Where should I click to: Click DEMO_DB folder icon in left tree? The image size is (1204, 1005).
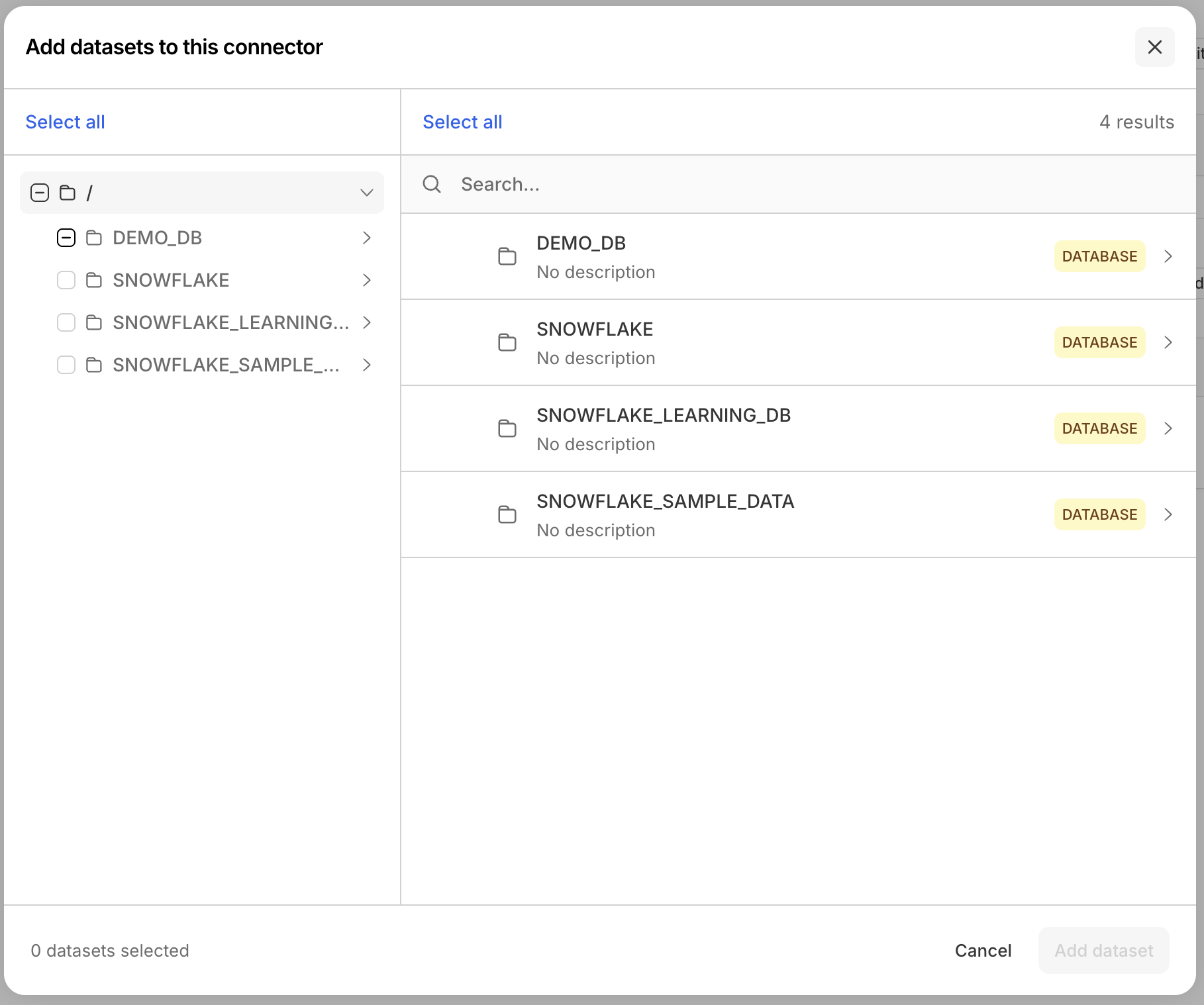coord(94,238)
